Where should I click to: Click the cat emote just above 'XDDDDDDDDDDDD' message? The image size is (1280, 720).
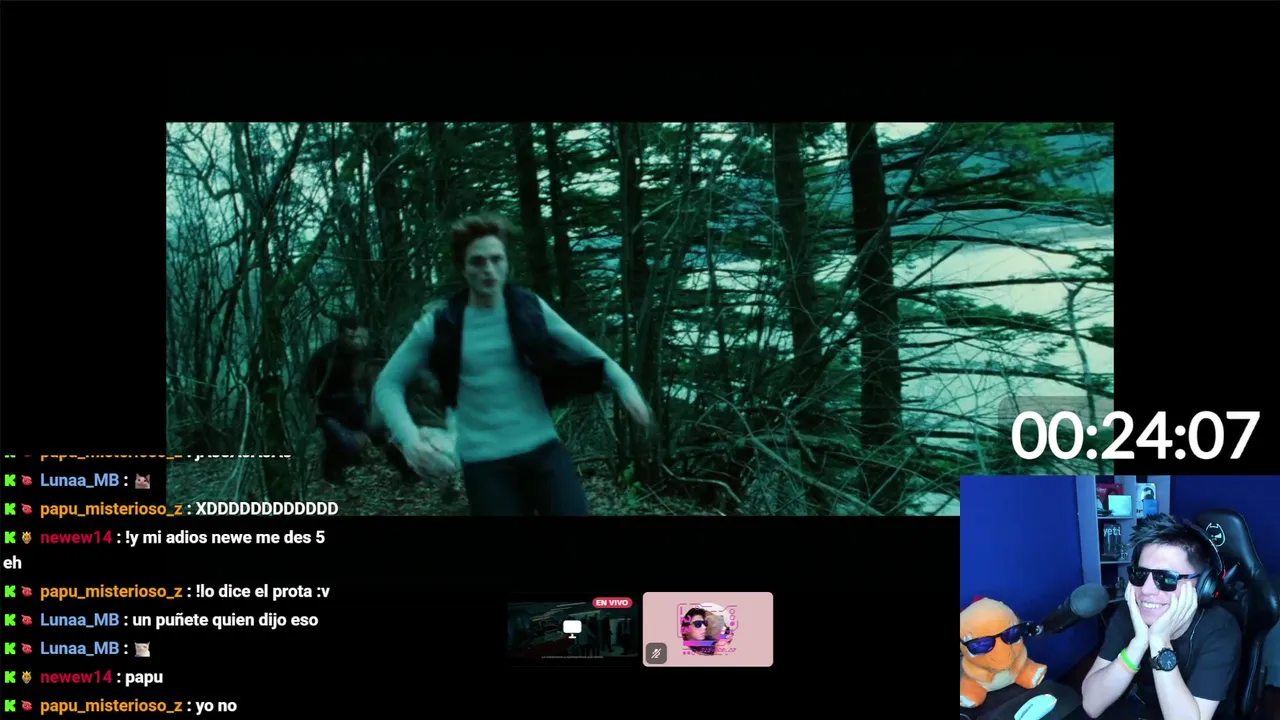click(142, 481)
